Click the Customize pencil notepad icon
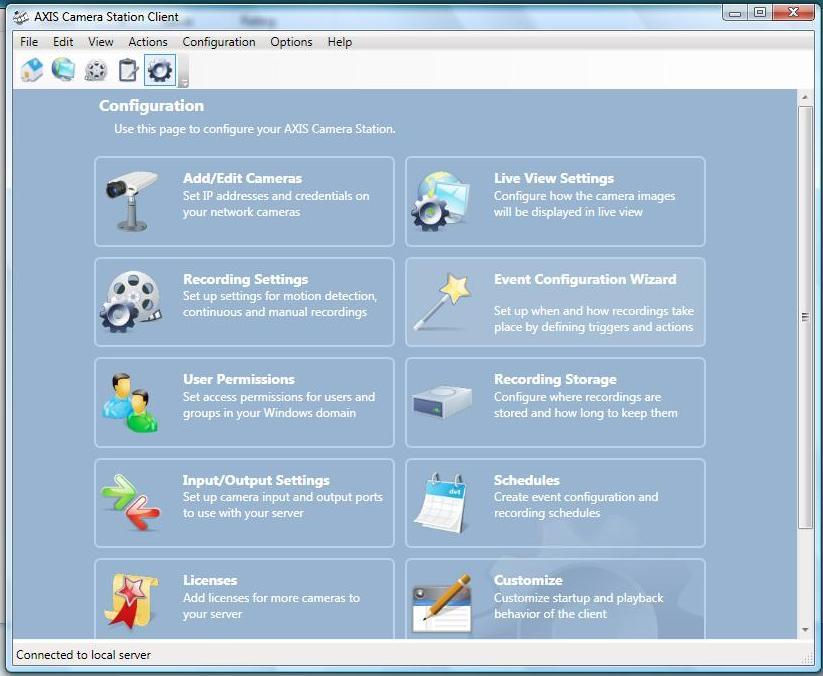823x676 pixels. pos(442,603)
